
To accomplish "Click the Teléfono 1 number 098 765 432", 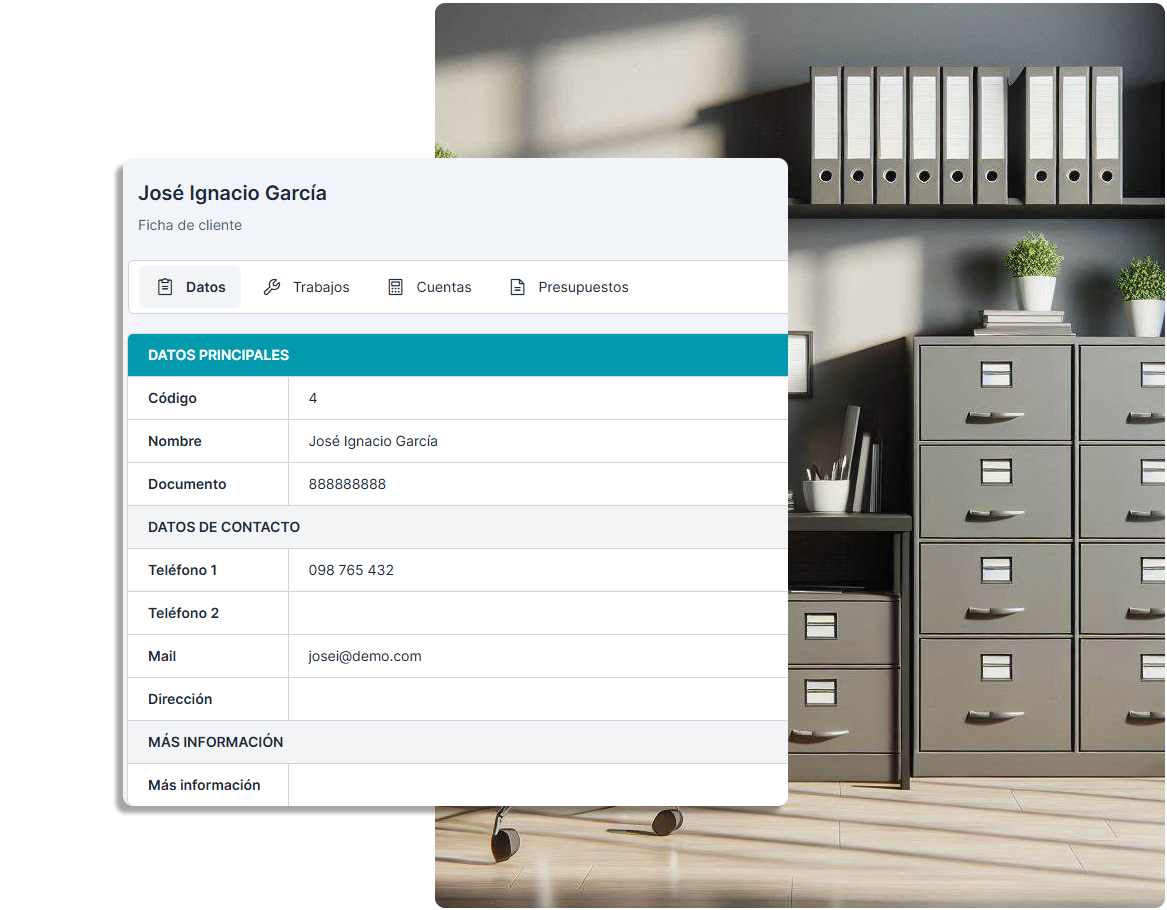I will 351,570.
